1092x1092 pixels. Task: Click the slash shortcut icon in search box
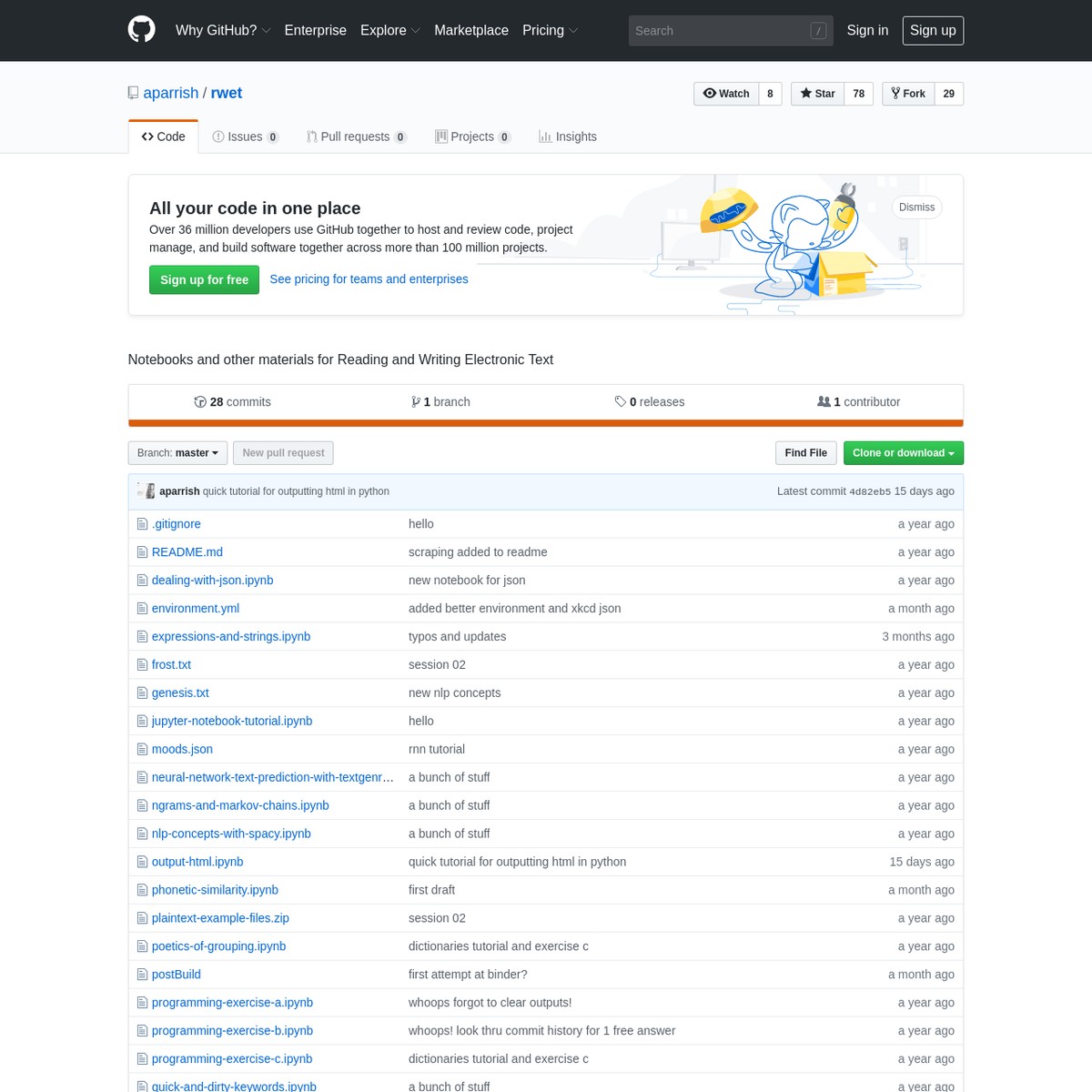coord(818,31)
